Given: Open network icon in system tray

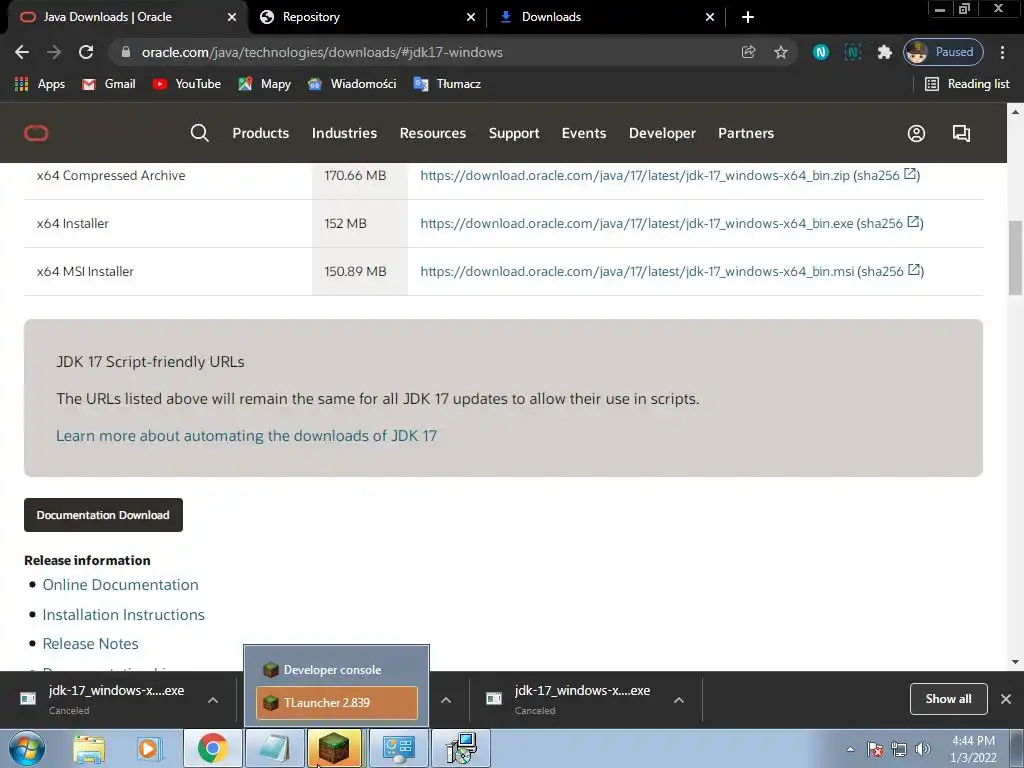Looking at the screenshot, I should pos(899,749).
